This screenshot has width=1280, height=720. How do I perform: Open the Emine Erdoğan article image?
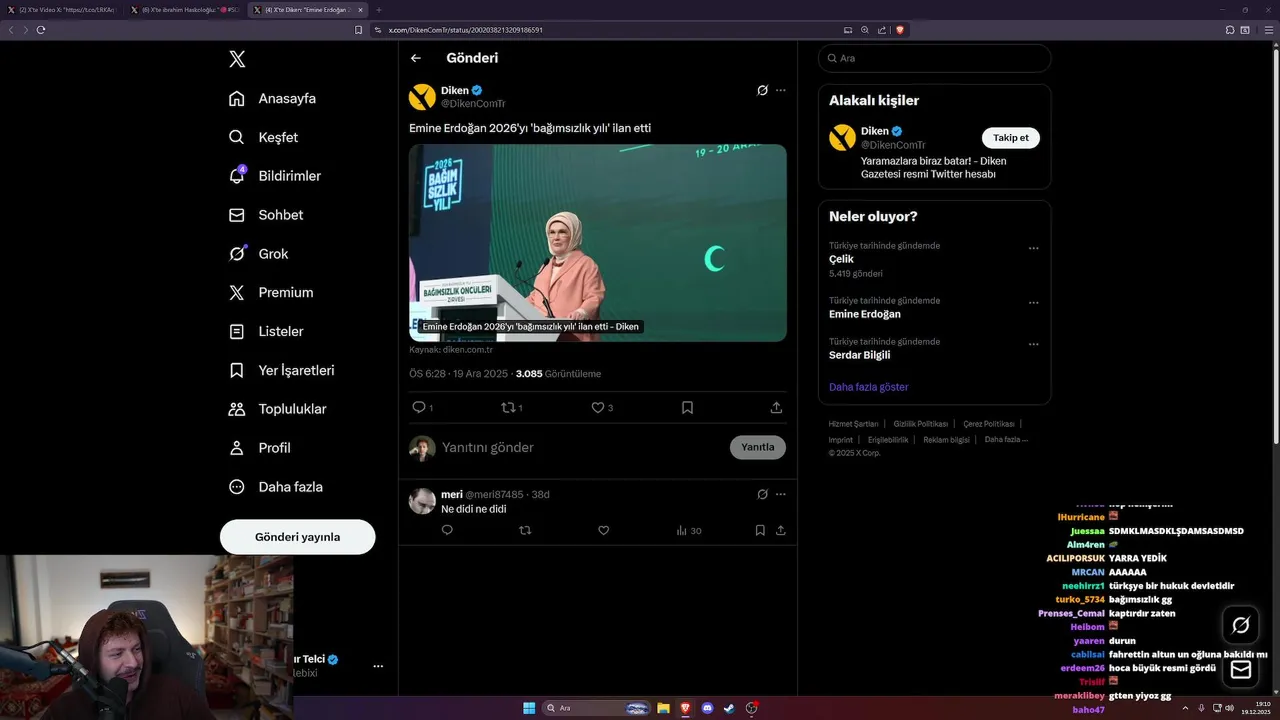(x=598, y=243)
